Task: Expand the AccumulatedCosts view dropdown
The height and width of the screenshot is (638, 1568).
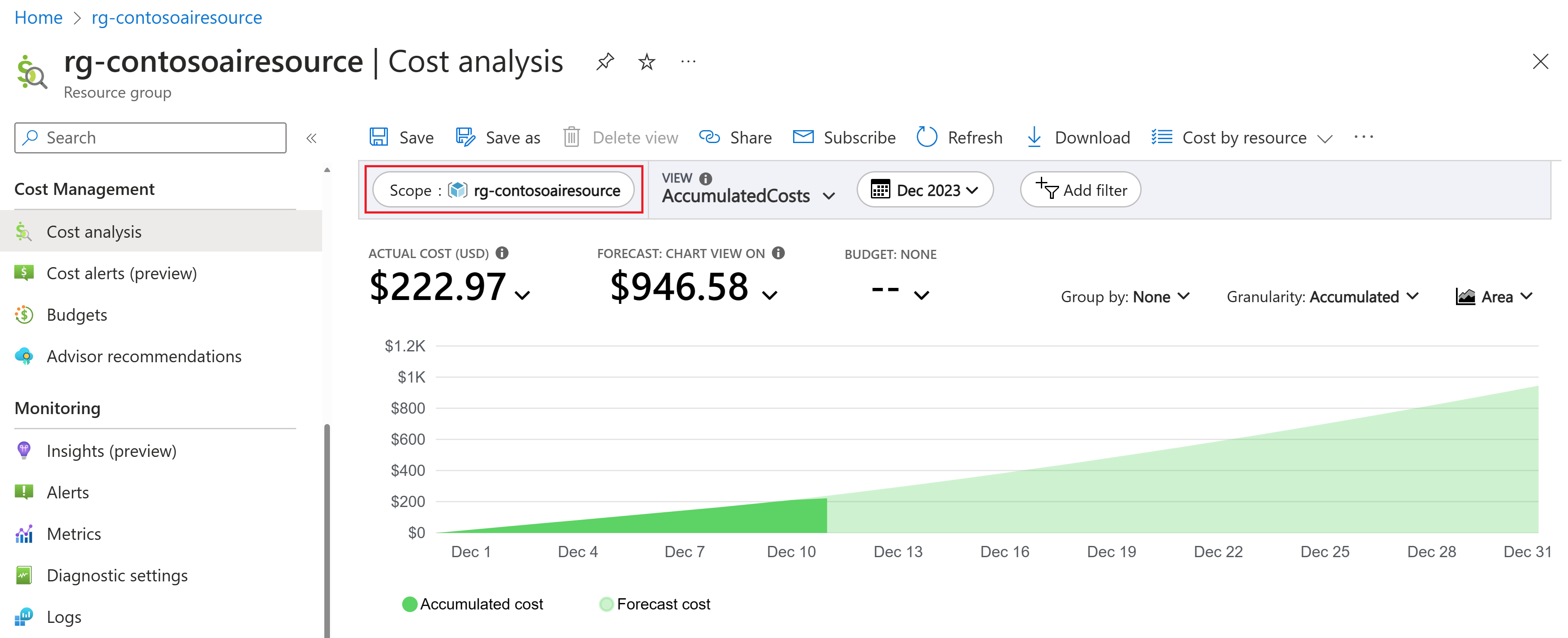Action: pos(748,196)
